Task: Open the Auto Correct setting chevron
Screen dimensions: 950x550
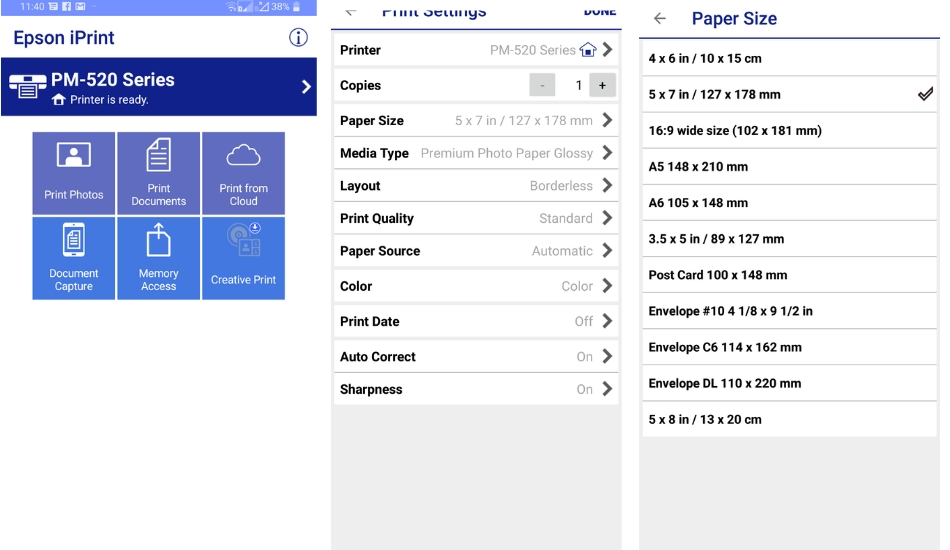Action: 608,356
